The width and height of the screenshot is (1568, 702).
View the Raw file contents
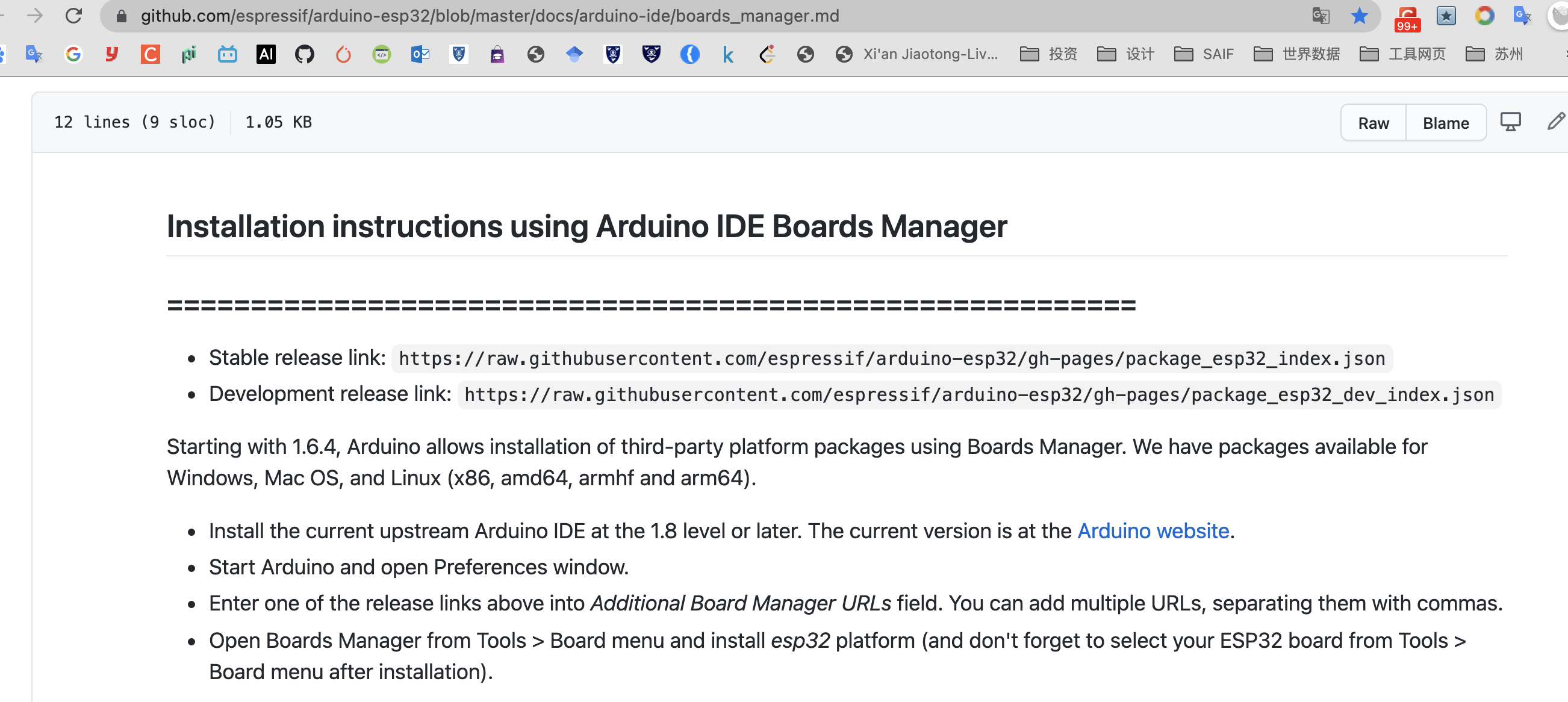[1374, 123]
